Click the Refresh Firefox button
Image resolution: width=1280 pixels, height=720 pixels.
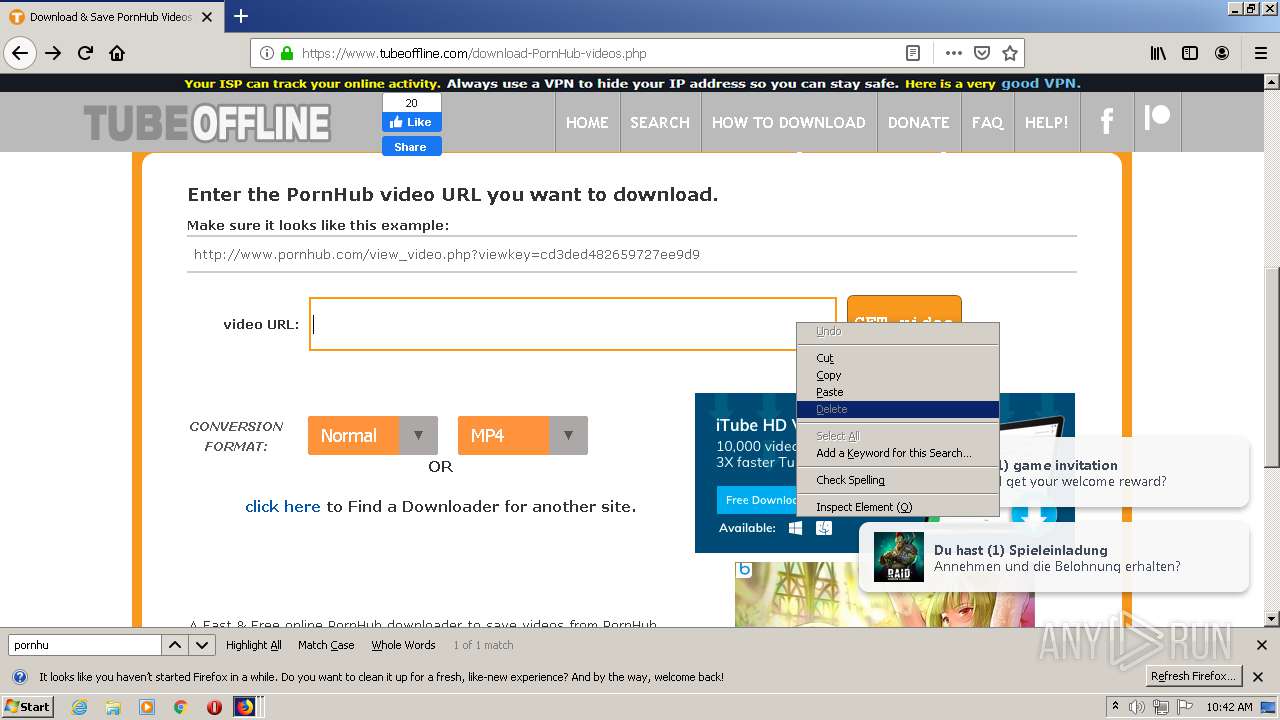(1194, 676)
